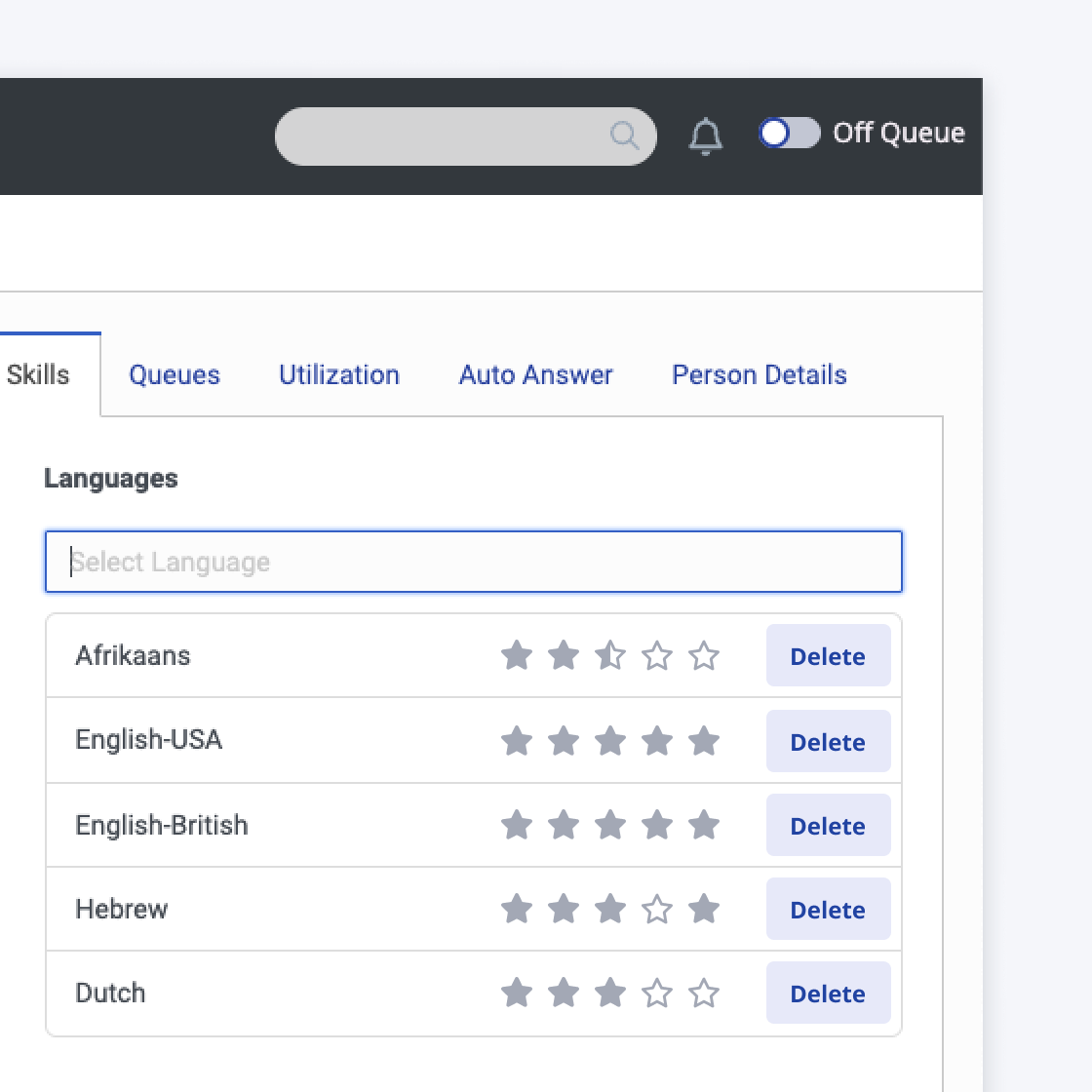Open the Utilization tab
This screenshot has width=1092, height=1092.
click(x=339, y=375)
